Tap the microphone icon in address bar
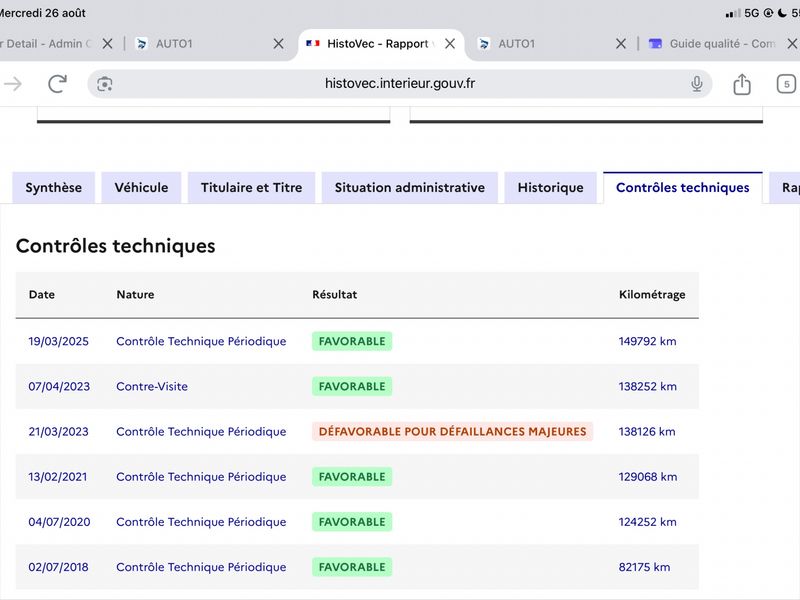The height and width of the screenshot is (600, 800). click(696, 84)
